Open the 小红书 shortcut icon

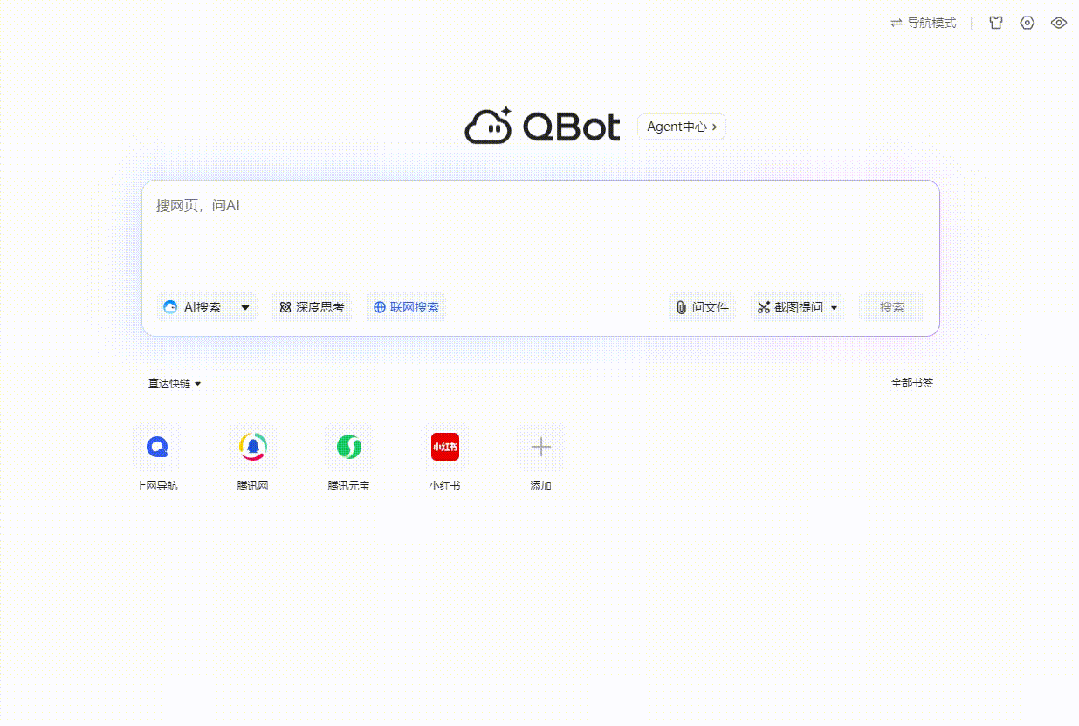[445, 447]
